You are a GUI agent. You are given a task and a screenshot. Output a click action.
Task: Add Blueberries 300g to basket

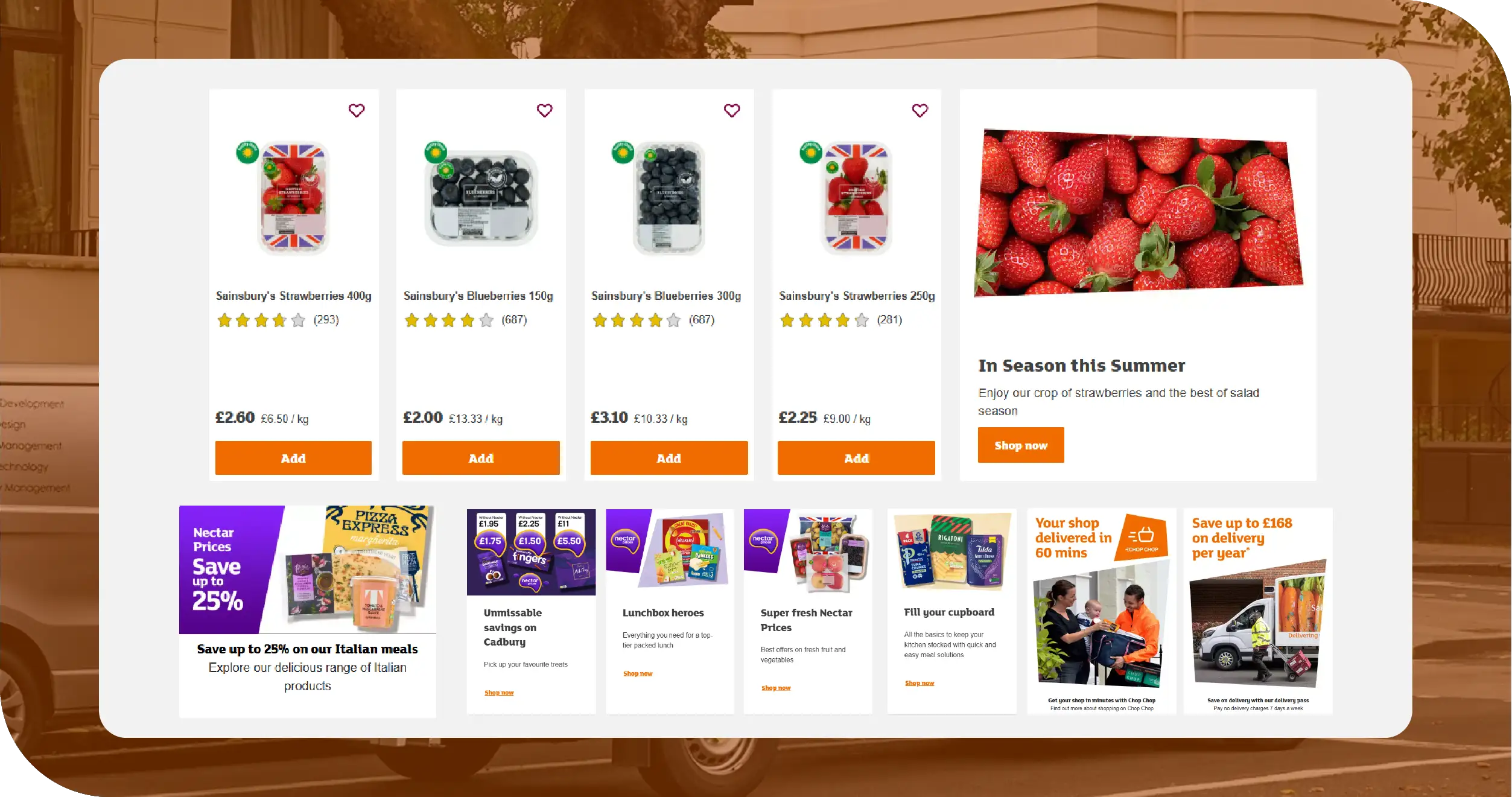(669, 458)
